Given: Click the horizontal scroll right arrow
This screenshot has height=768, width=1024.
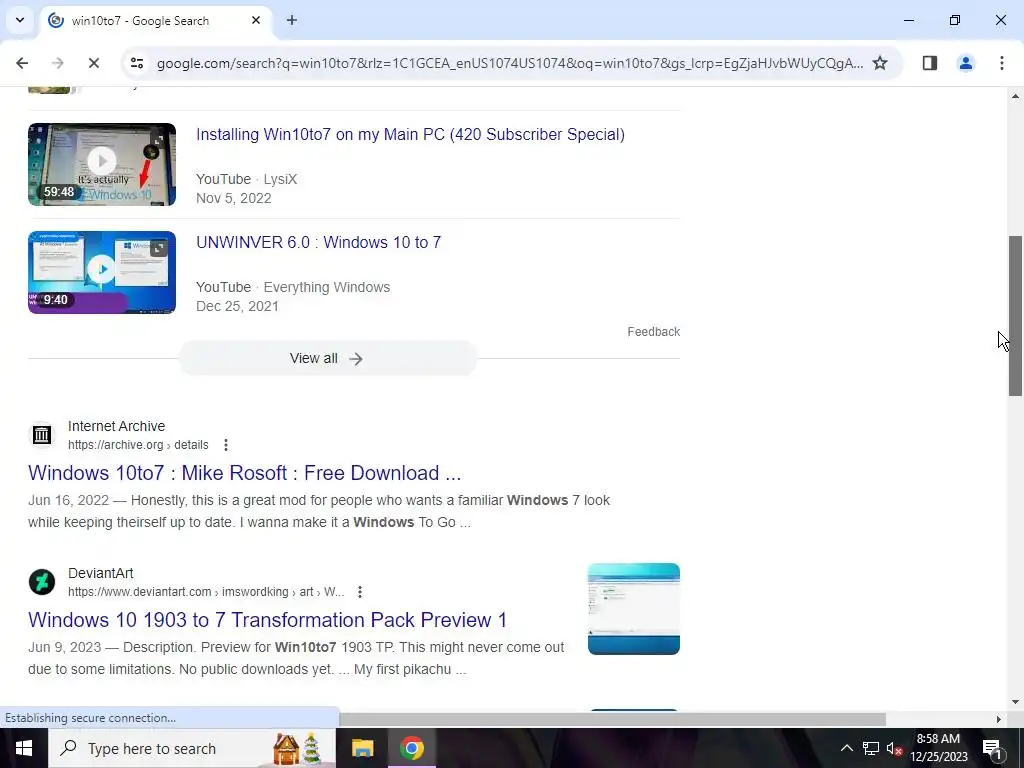Looking at the screenshot, I should pos(998,719).
